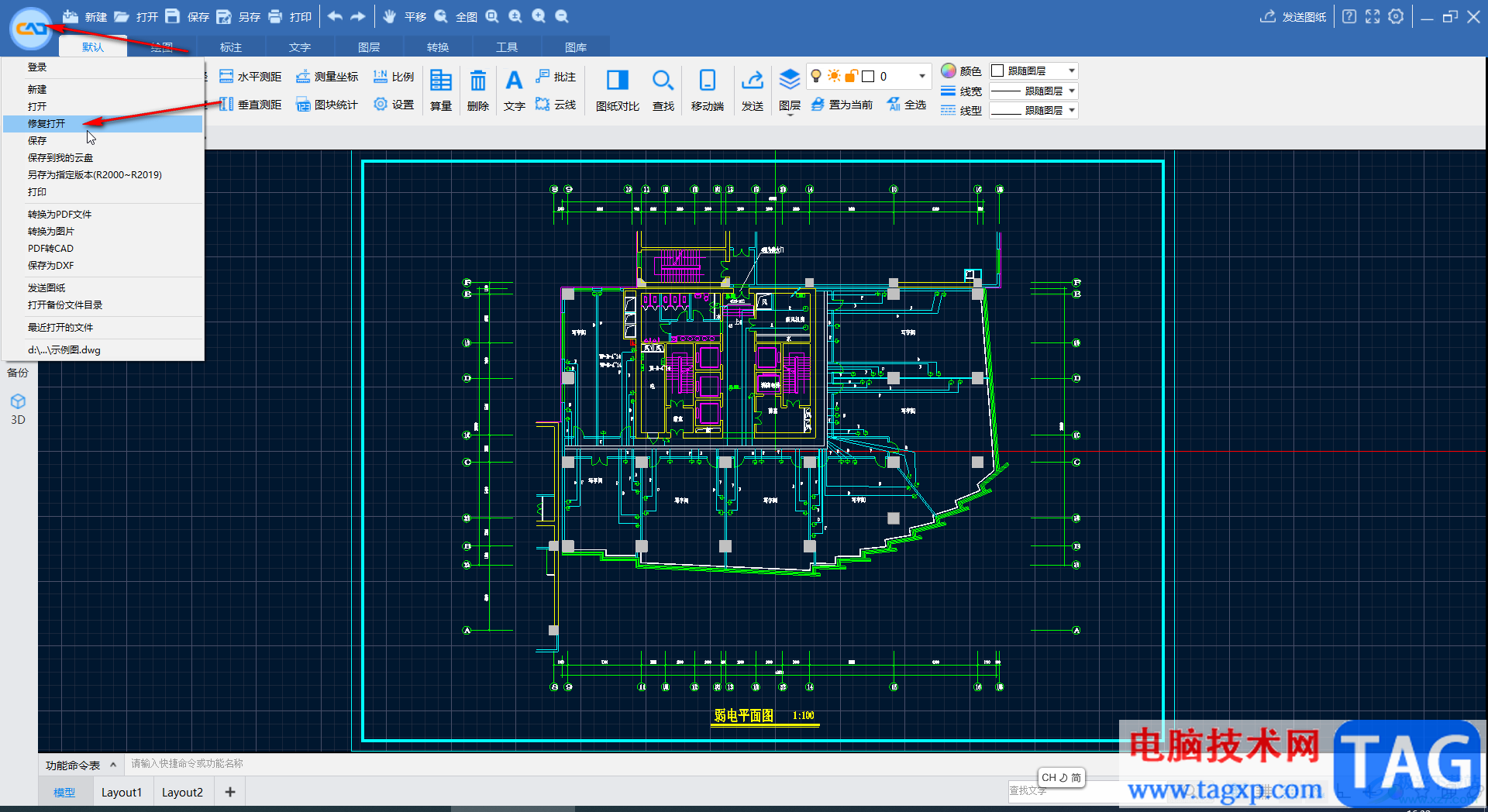Screen dimensions: 1488x812
Task: Click the redo arrow icon
Action: click(x=358, y=16)
